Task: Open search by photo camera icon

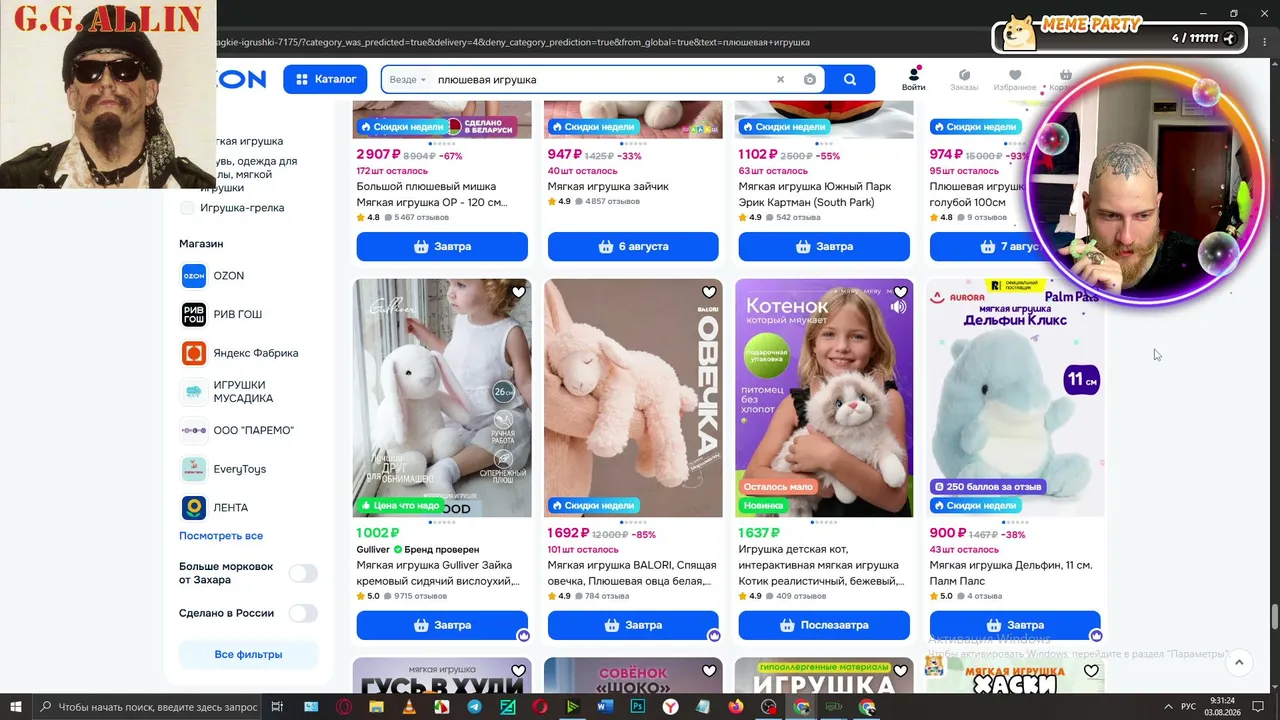Action: [810, 80]
